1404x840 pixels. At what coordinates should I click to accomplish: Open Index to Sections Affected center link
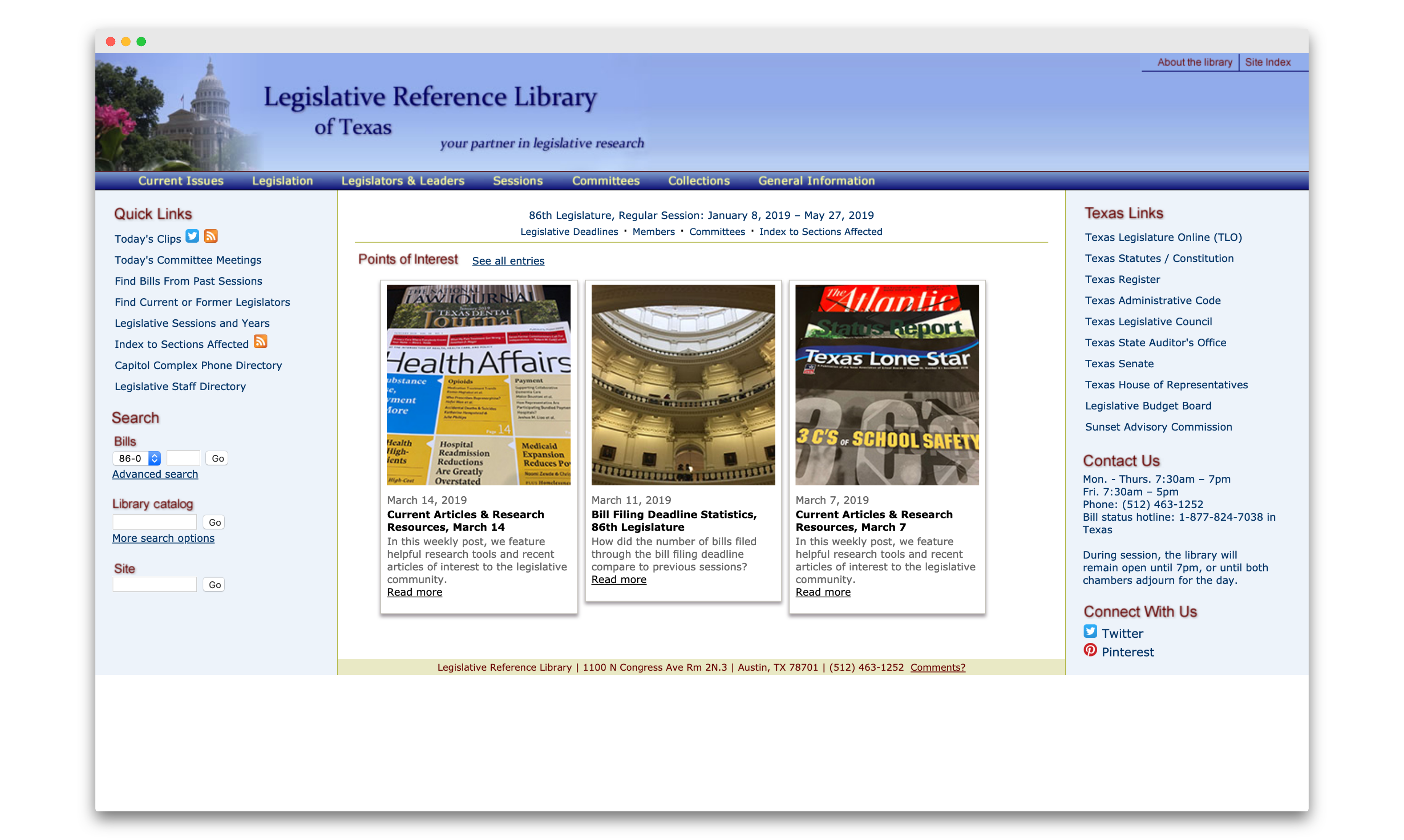click(820, 232)
